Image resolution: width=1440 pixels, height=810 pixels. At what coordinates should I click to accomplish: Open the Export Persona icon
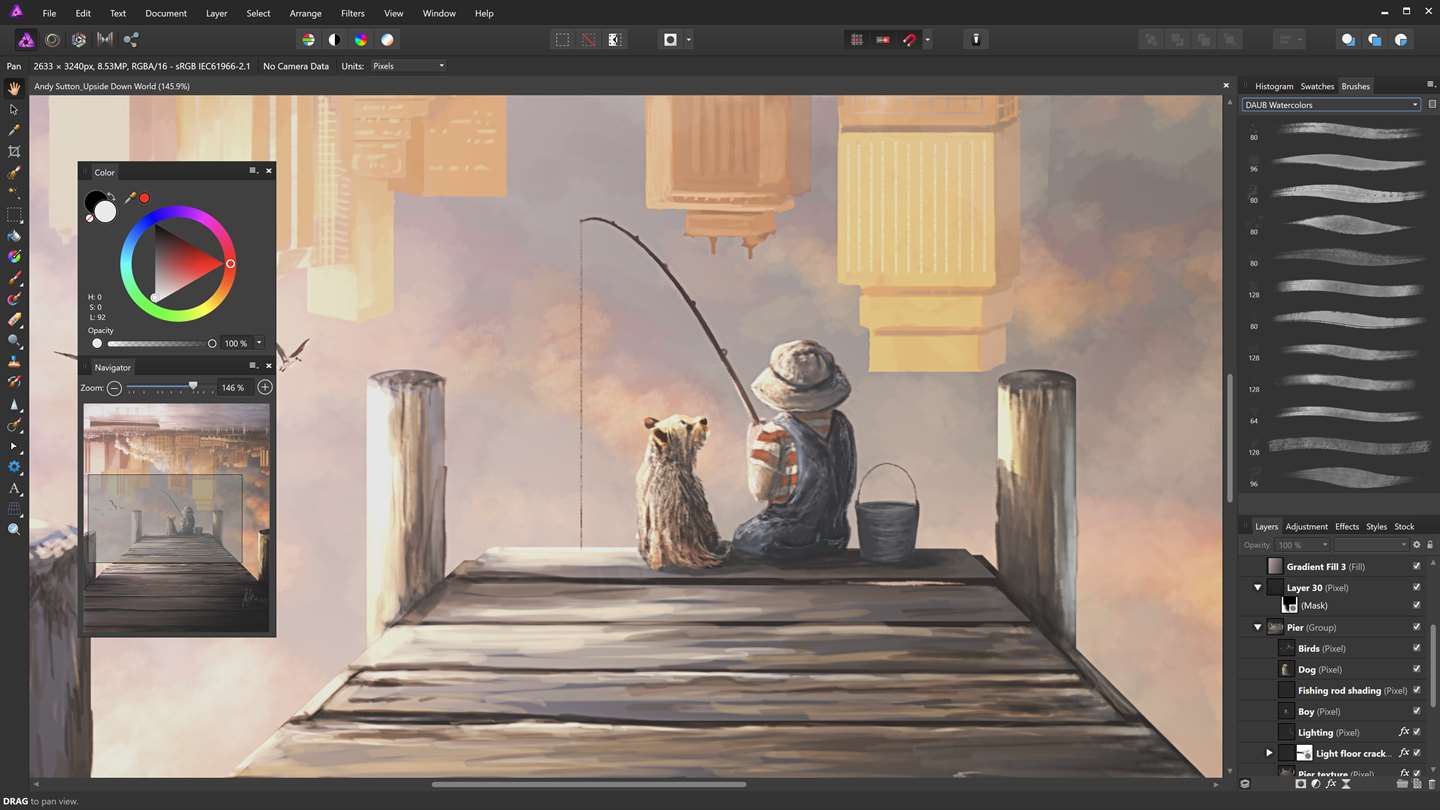pyautogui.click(x=131, y=40)
